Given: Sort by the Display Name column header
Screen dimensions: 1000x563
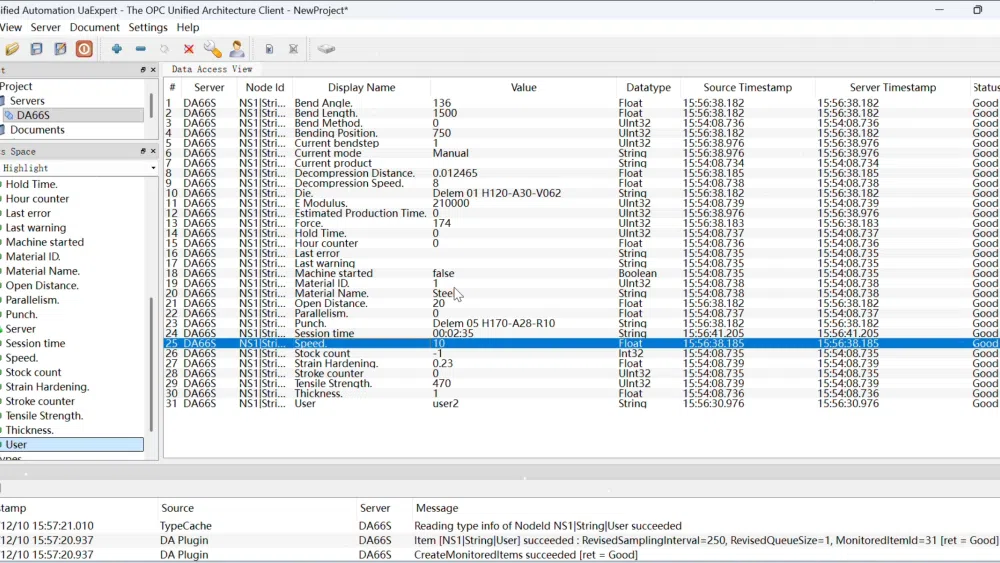Looking at the screenshot, I should (361, 87).
